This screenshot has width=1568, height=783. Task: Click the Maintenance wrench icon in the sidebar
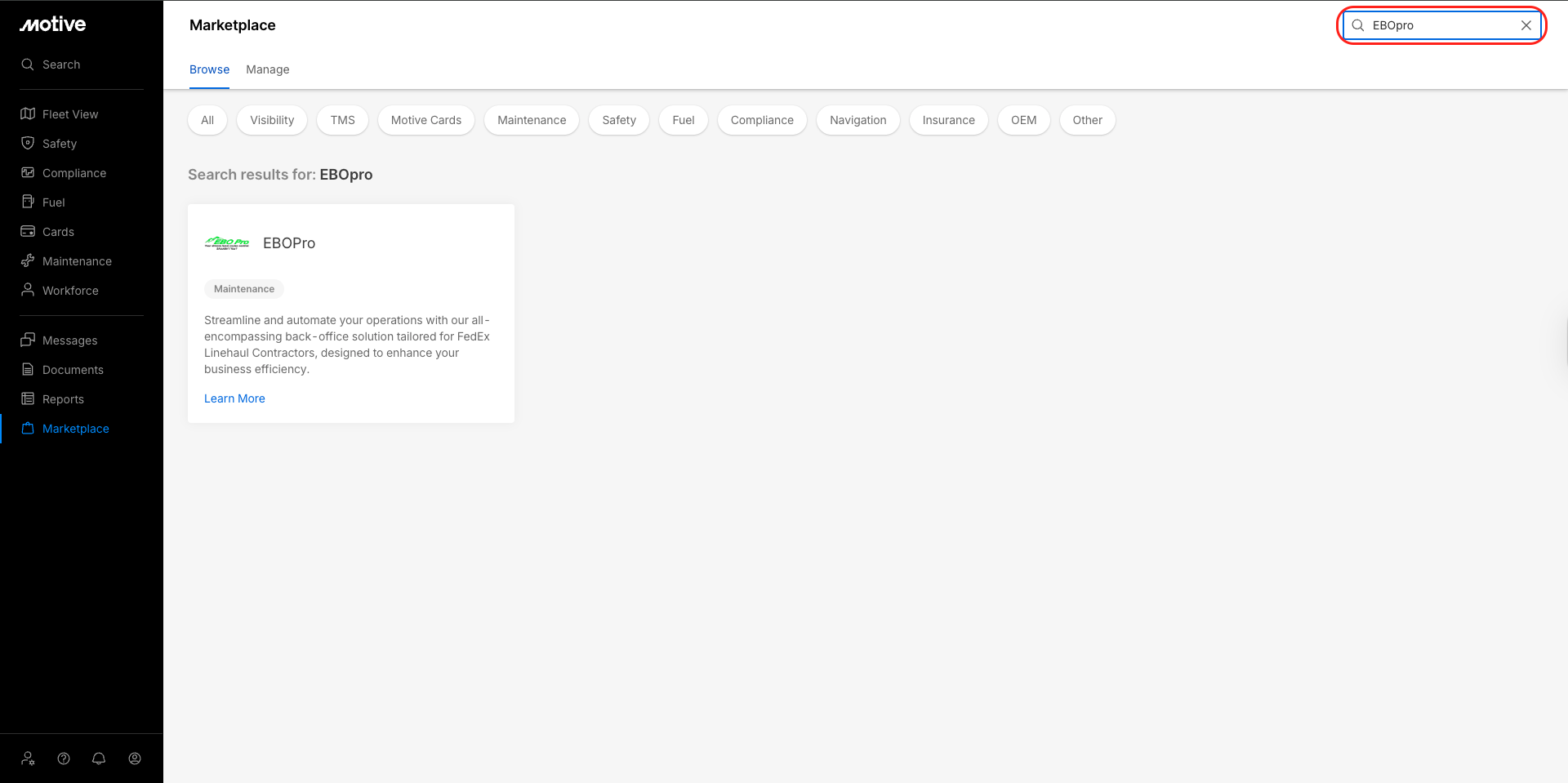(x=28, y=261)
